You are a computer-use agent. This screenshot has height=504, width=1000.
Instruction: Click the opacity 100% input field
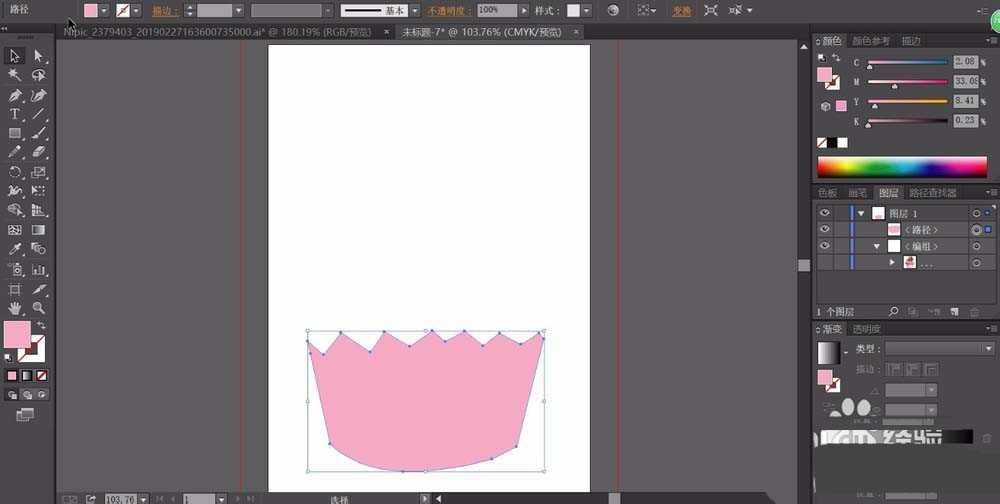(x=496, y=10)
